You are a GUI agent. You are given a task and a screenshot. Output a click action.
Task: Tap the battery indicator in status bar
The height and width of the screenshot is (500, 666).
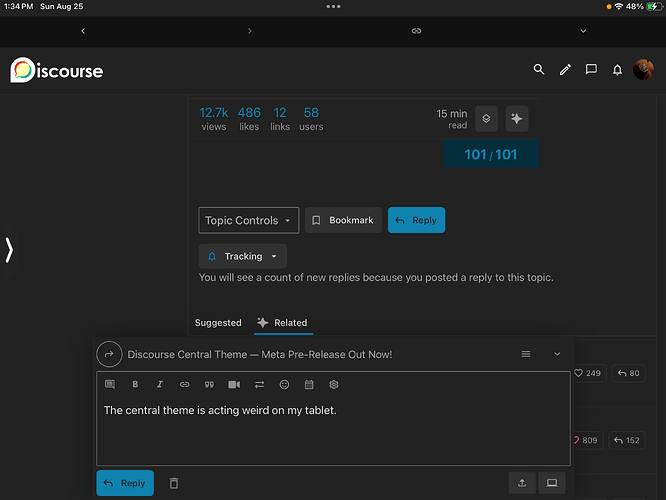[x=654, y=6]
